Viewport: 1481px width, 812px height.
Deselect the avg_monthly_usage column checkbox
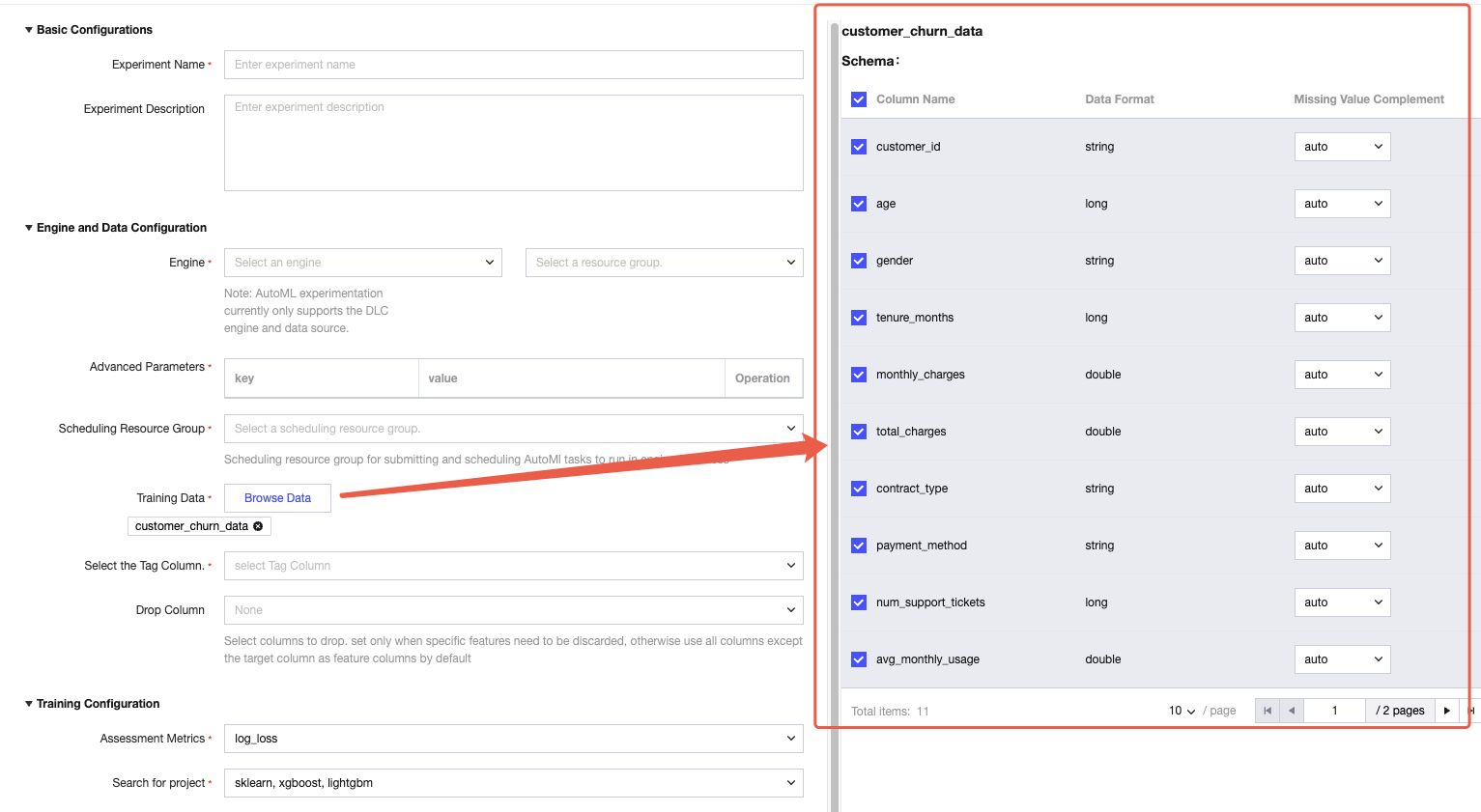(859, 659)
